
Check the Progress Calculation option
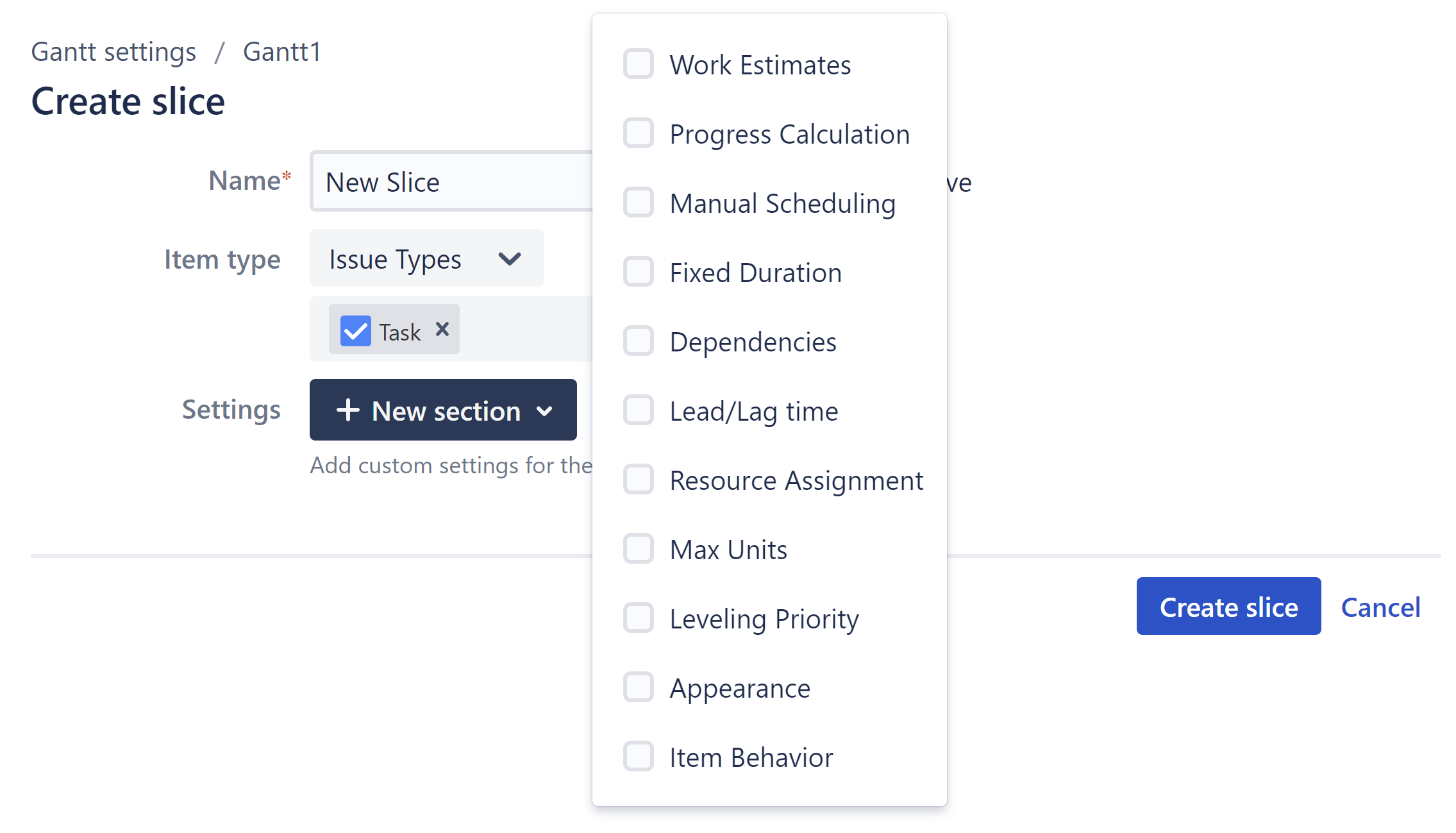coord(639,133)
